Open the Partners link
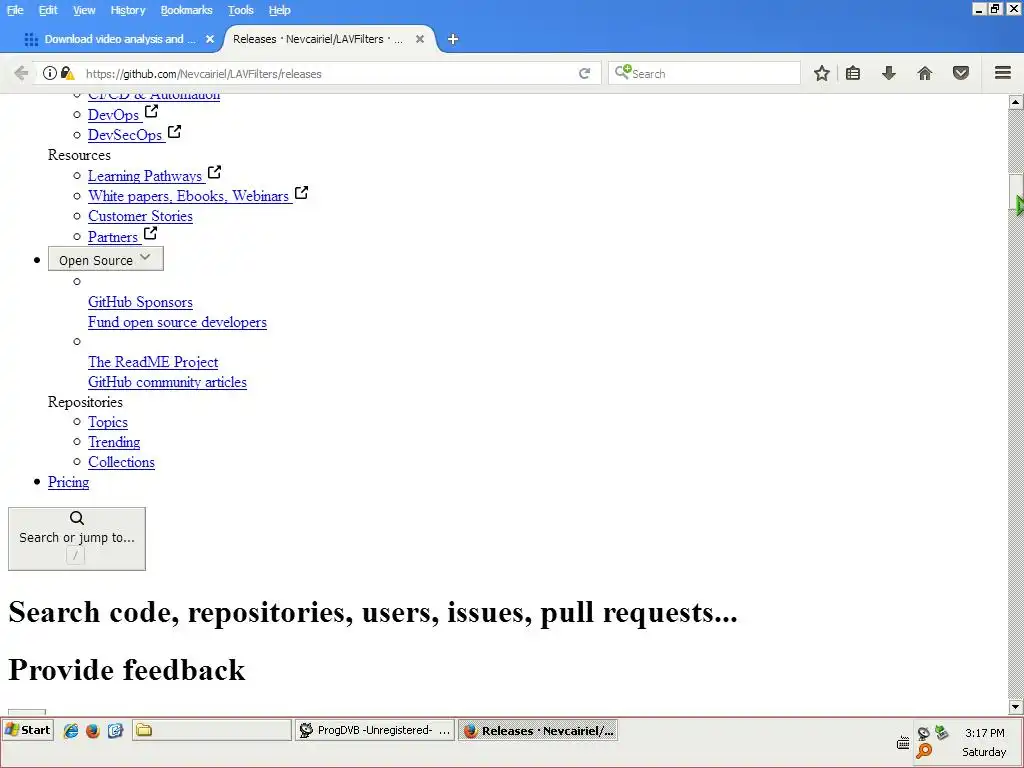 [113, 236]
